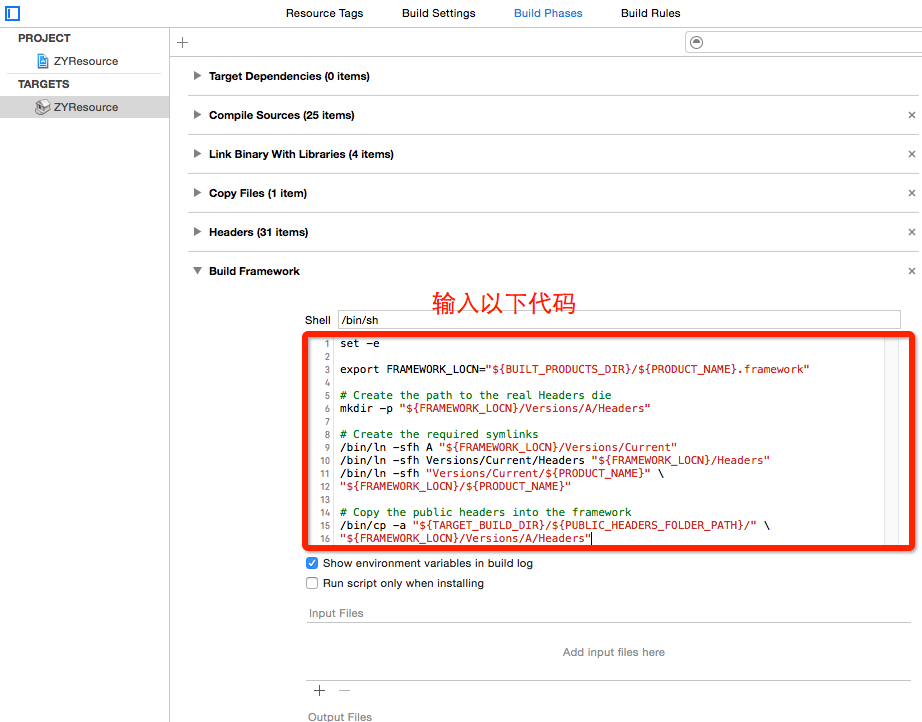Remove input file with minus button

tap(345, 690)
